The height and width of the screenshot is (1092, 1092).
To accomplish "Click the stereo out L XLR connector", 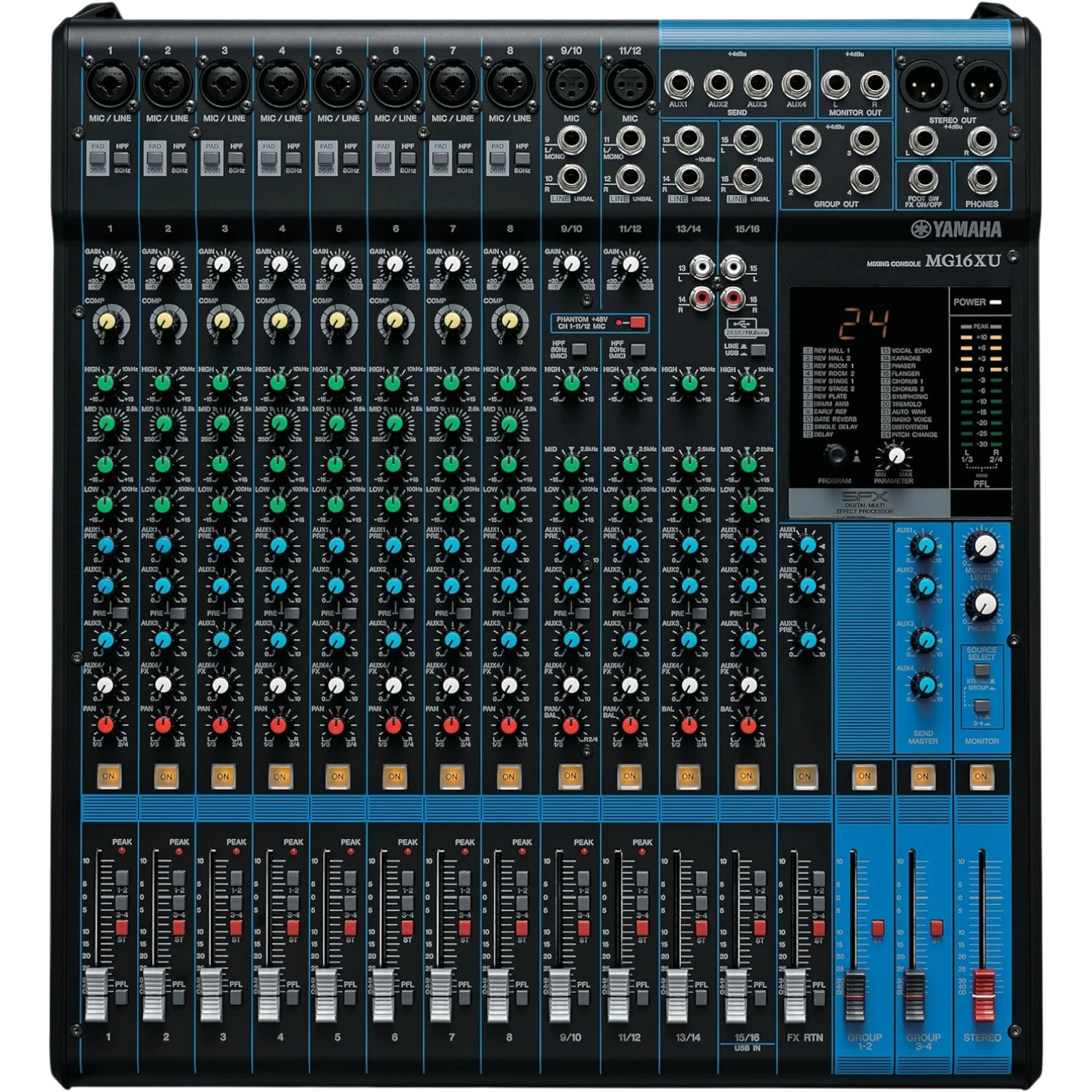I will [922, 84].
